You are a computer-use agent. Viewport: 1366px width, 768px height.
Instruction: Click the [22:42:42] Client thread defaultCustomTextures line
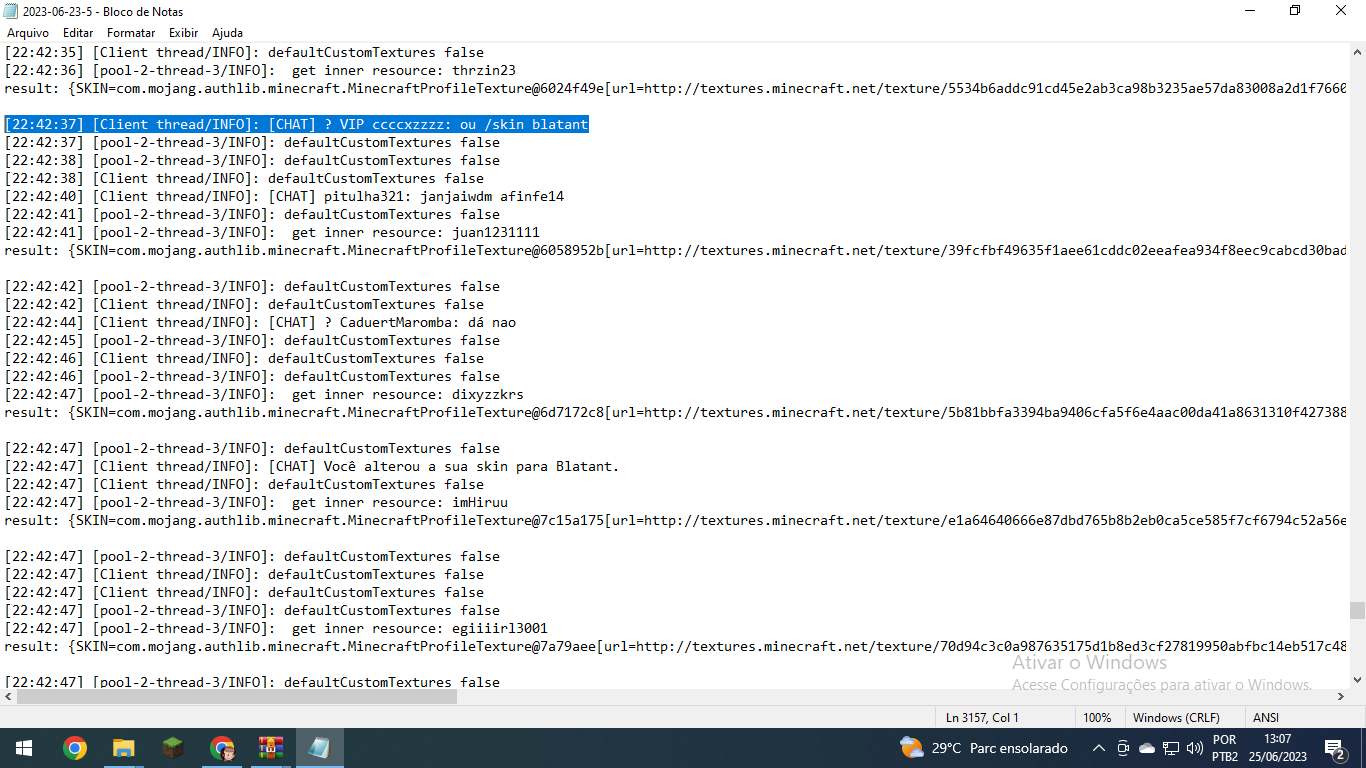pyautogui.click(x=244, y=304)
